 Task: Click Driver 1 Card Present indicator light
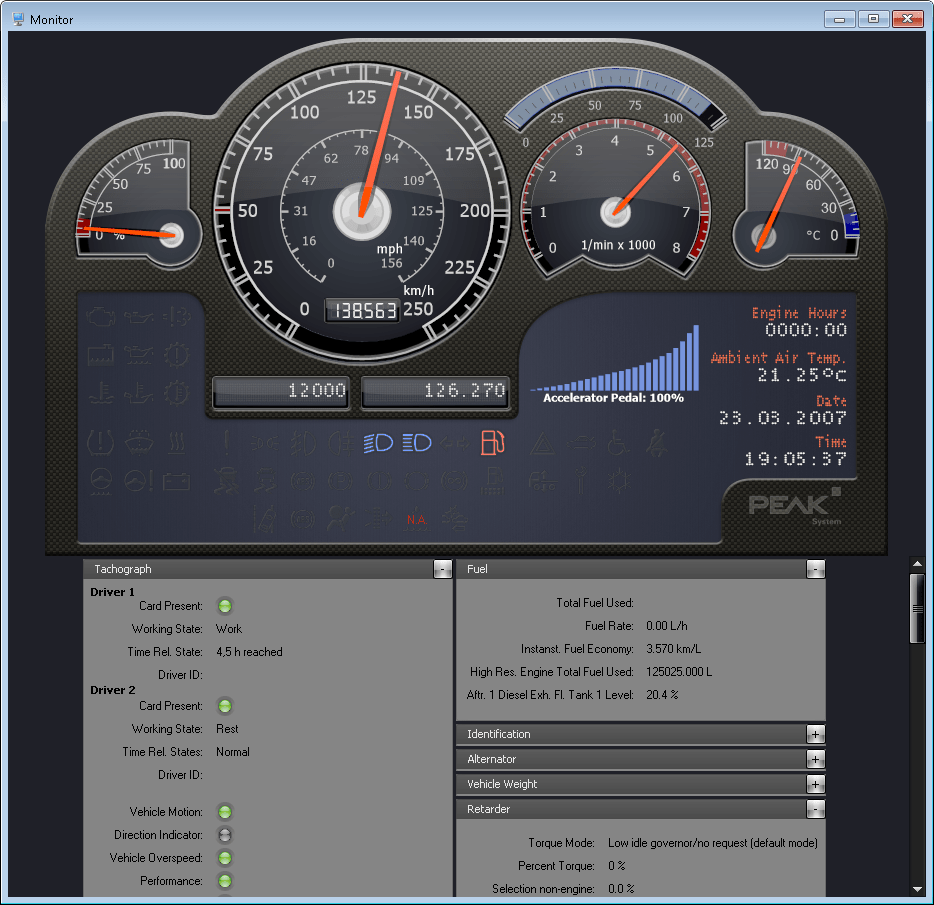[225, 606]
